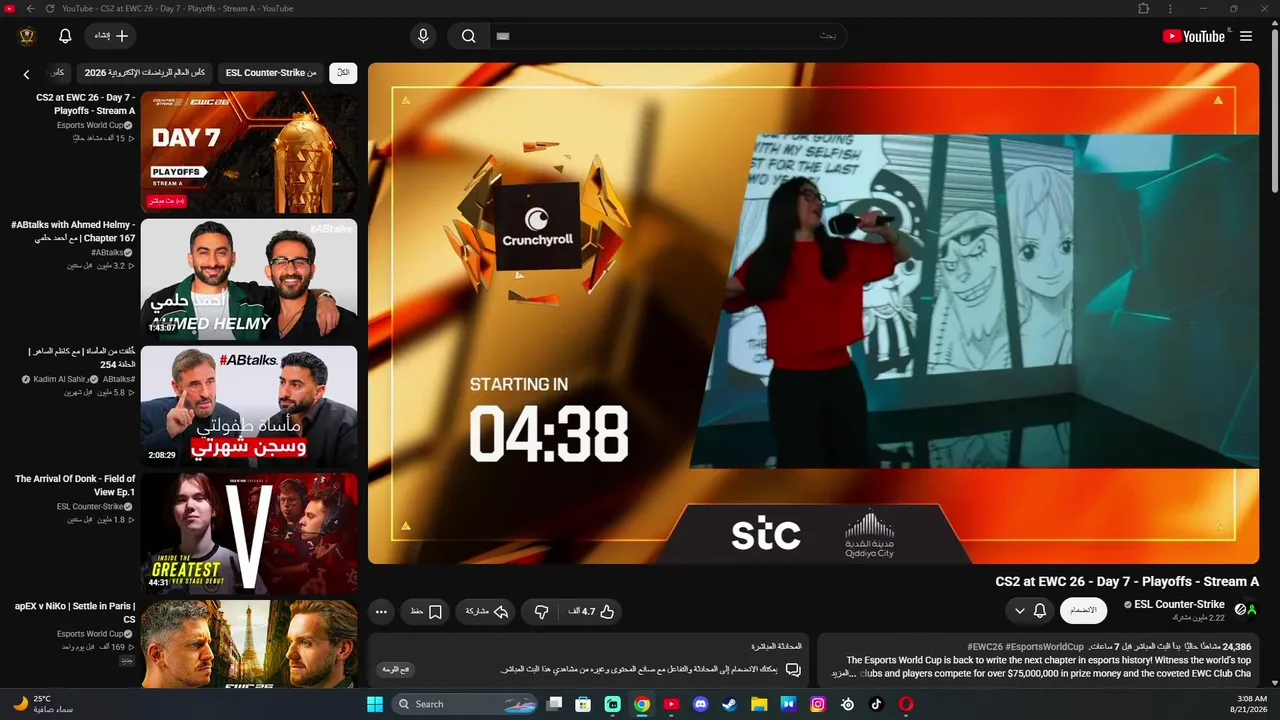Start a voice search with the microphone

423,36
